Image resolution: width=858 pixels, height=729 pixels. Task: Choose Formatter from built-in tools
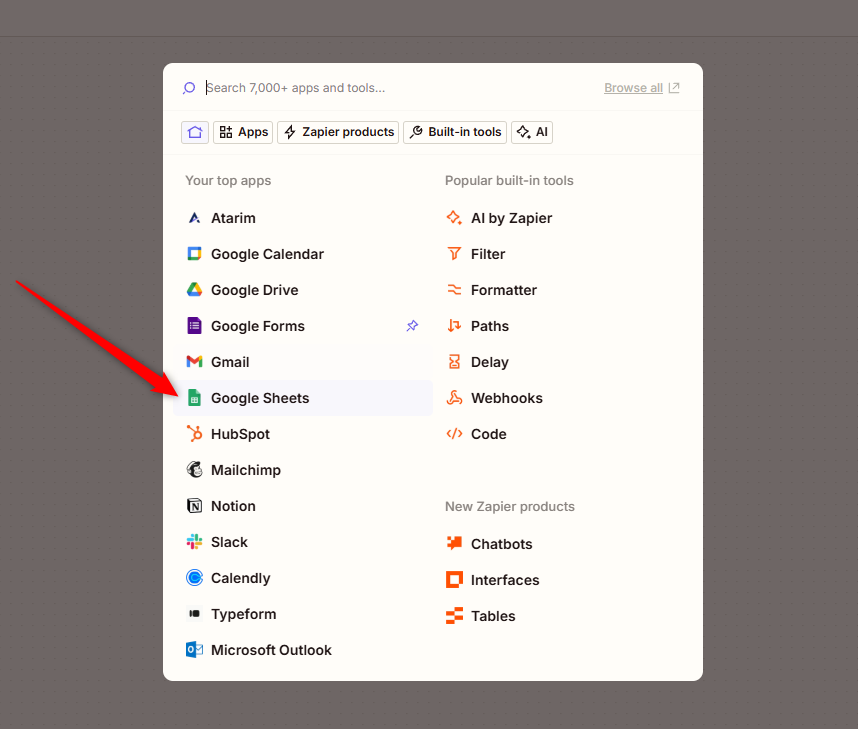(x=503, y=290)
